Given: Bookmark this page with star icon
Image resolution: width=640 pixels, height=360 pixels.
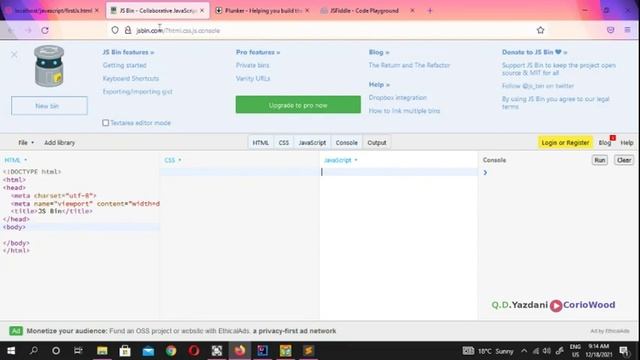Looking at the screenshot, I should coord(540,30).
